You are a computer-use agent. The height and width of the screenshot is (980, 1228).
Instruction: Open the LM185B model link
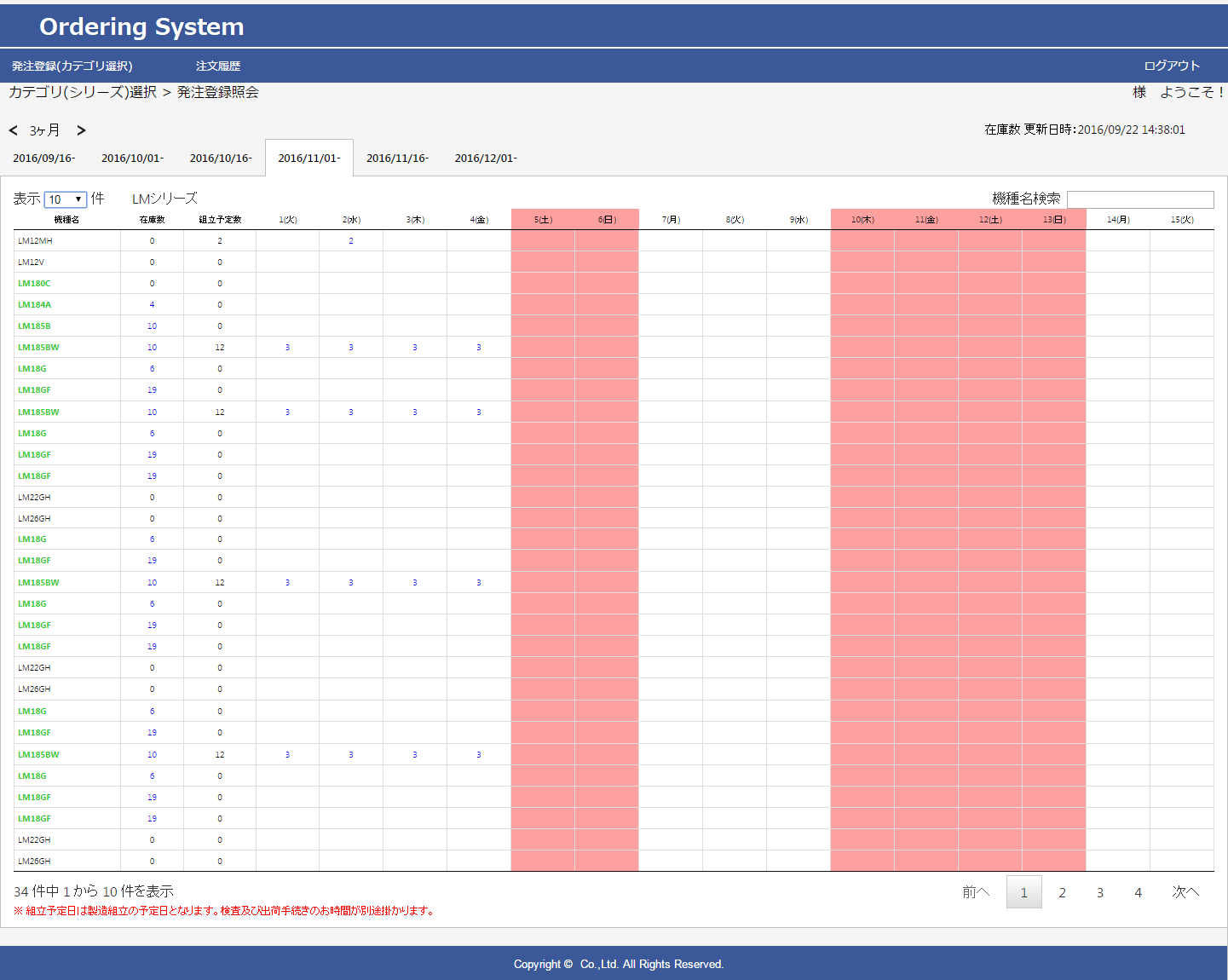click(x=34, y=326)
